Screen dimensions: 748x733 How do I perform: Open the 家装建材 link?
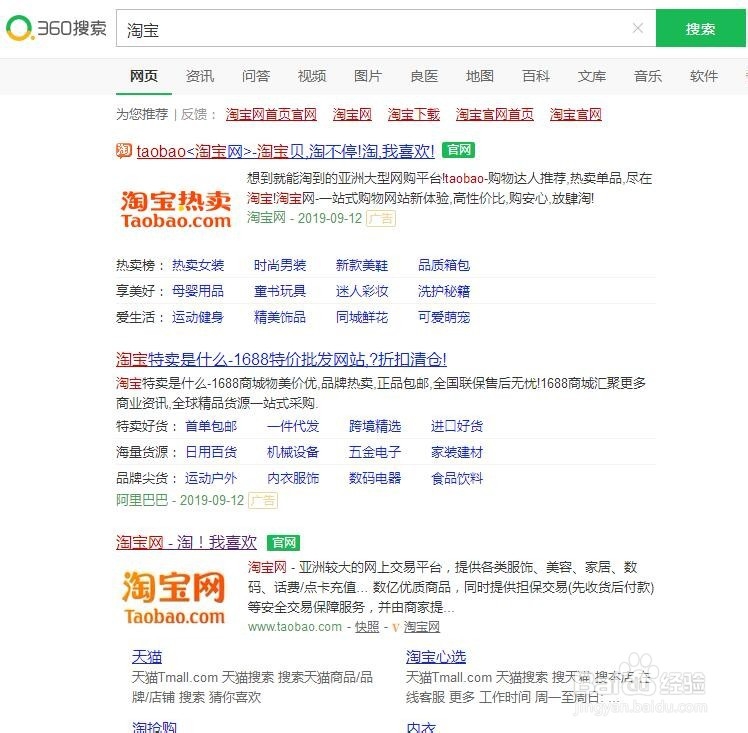(x=457, y=452)
